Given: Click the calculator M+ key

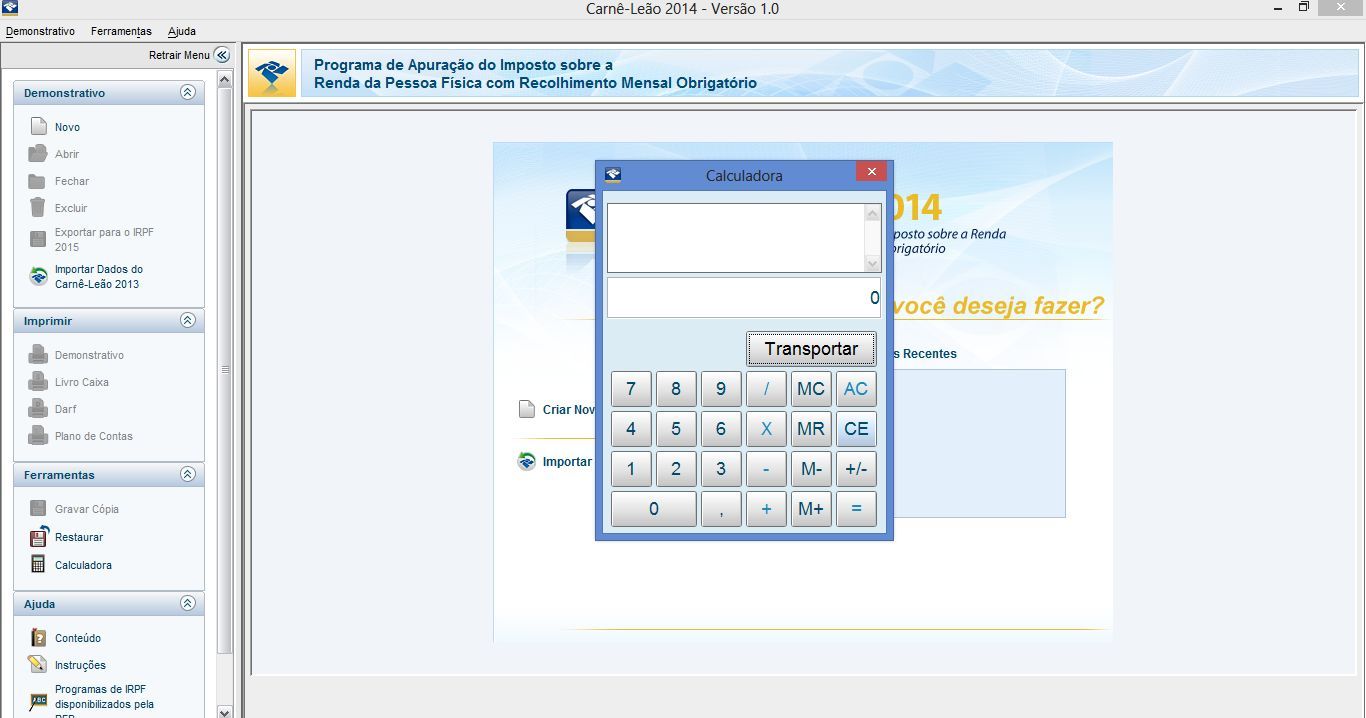Looking at the screenshot, I should coord(811,509).
